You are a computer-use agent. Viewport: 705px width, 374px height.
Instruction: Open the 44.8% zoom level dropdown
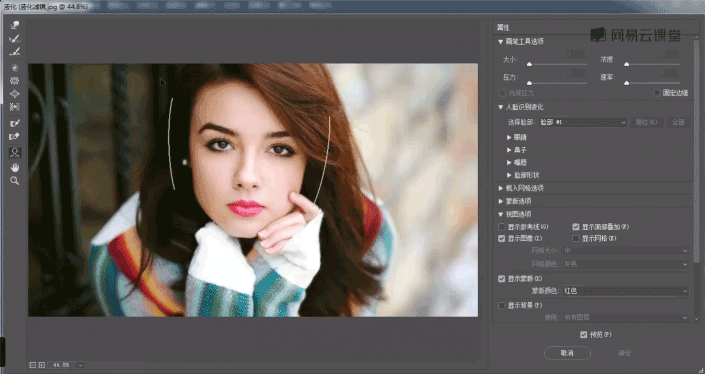[80, 365]
